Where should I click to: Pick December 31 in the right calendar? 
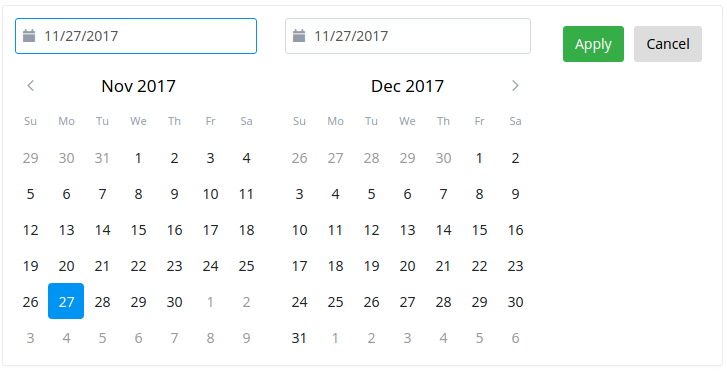[299, 338]
